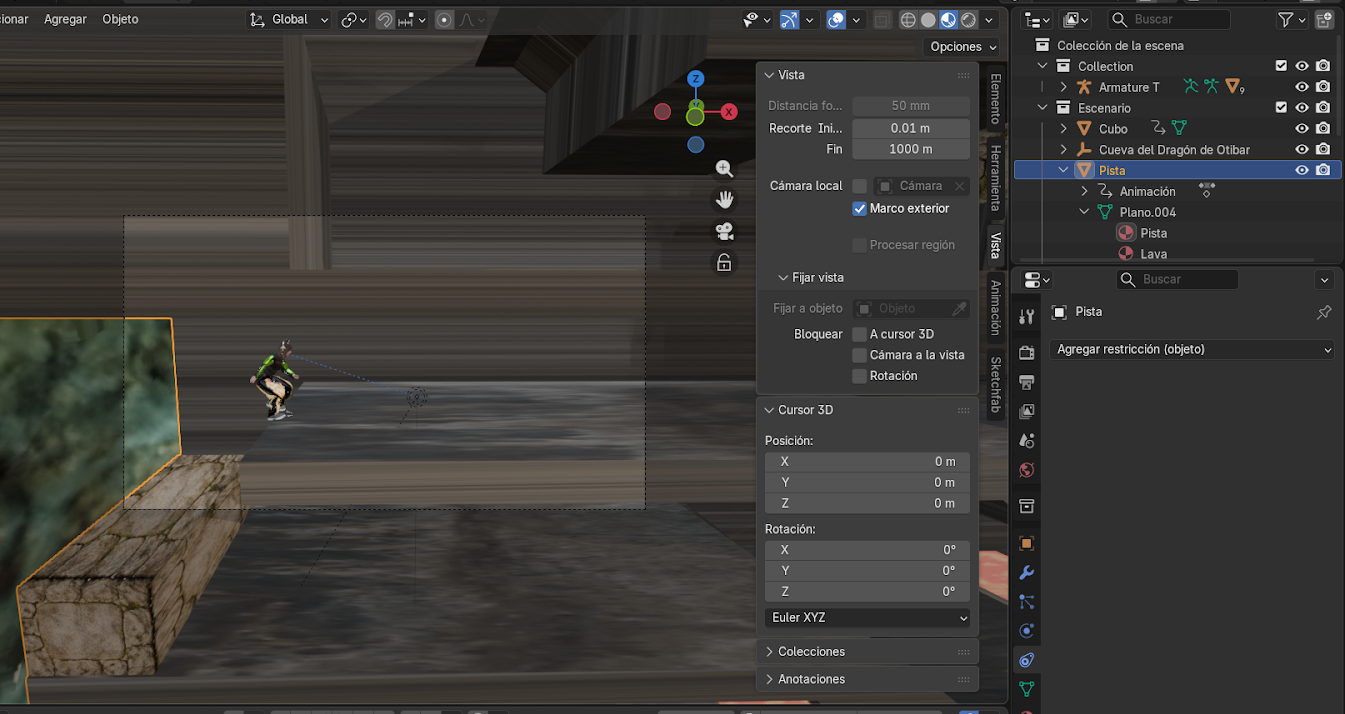Switch to the Herramienta sidebar tab

coord(995,178)
